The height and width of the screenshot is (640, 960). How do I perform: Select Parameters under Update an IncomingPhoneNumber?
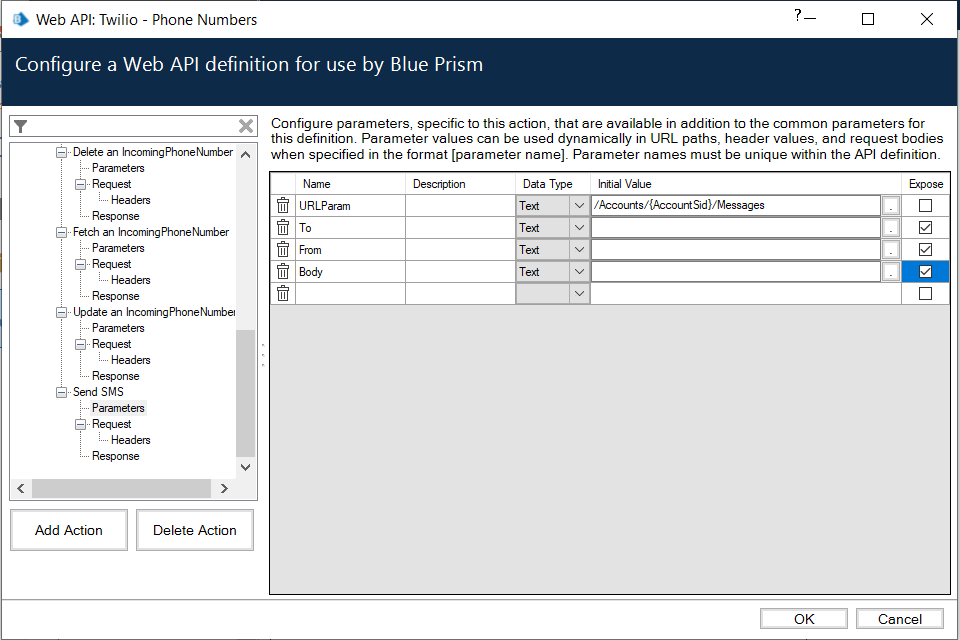pos(118,328)
